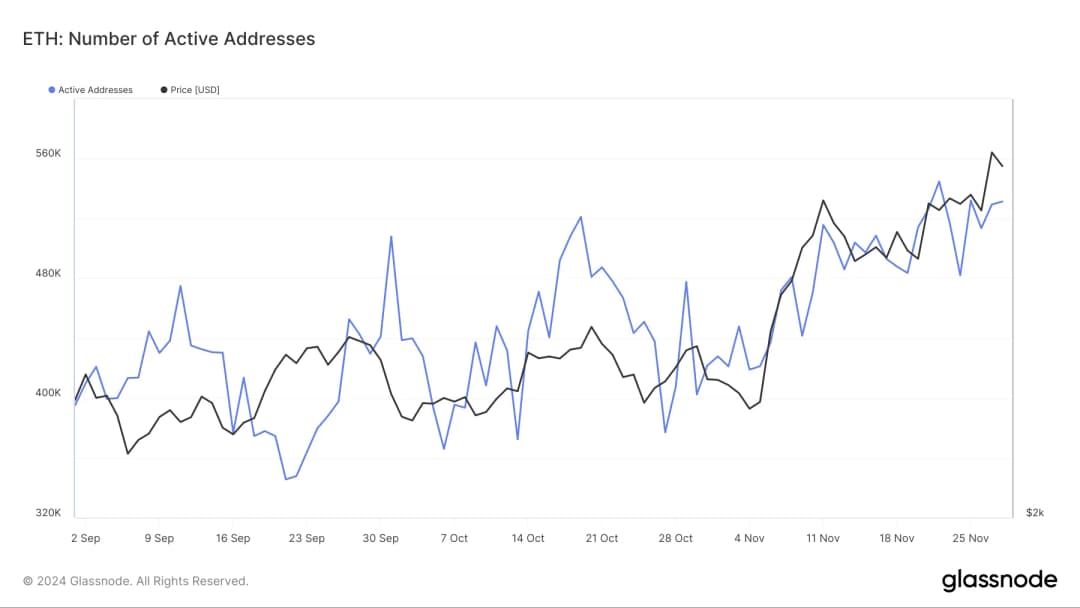Viewport: 1080px width, 608px height.
Task: Click the glassnode logo
Action: coord(999,580)
